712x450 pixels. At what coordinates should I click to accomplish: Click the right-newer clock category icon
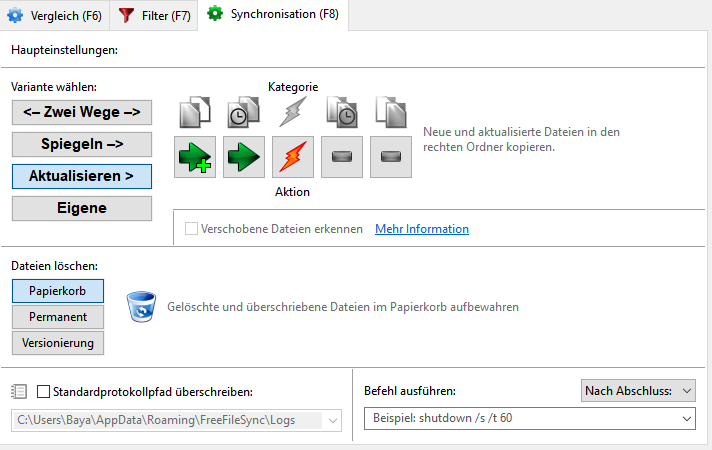[x=342, y=112]
